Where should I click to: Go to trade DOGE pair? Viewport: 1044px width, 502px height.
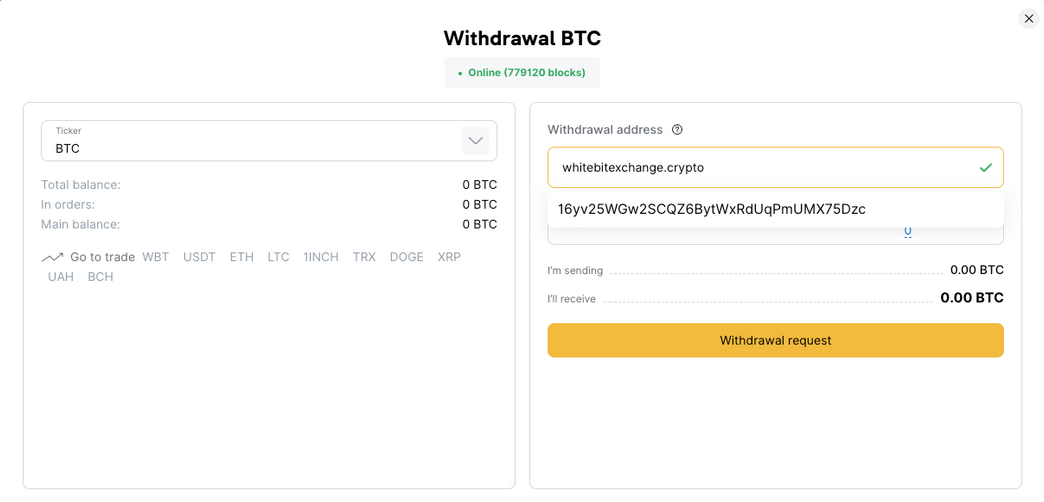click(x=407, y=257)
